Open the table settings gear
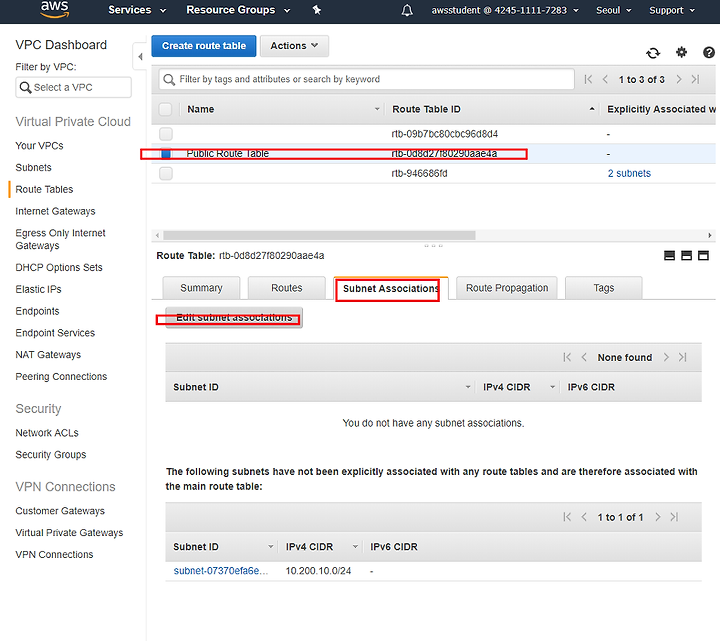Image resolution: width=720 pixels, height=641 pixels. click(x=681, y=52)
